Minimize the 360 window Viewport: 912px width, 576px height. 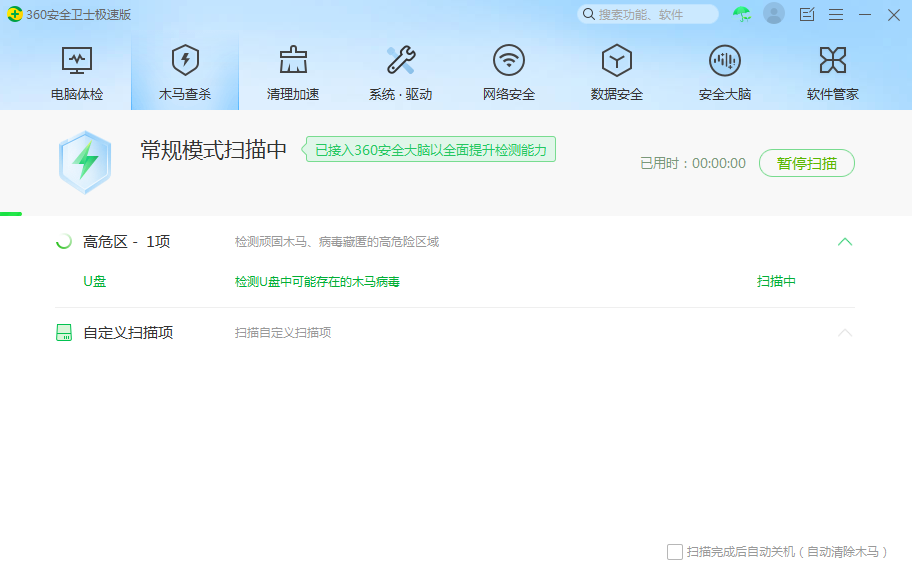865,15
